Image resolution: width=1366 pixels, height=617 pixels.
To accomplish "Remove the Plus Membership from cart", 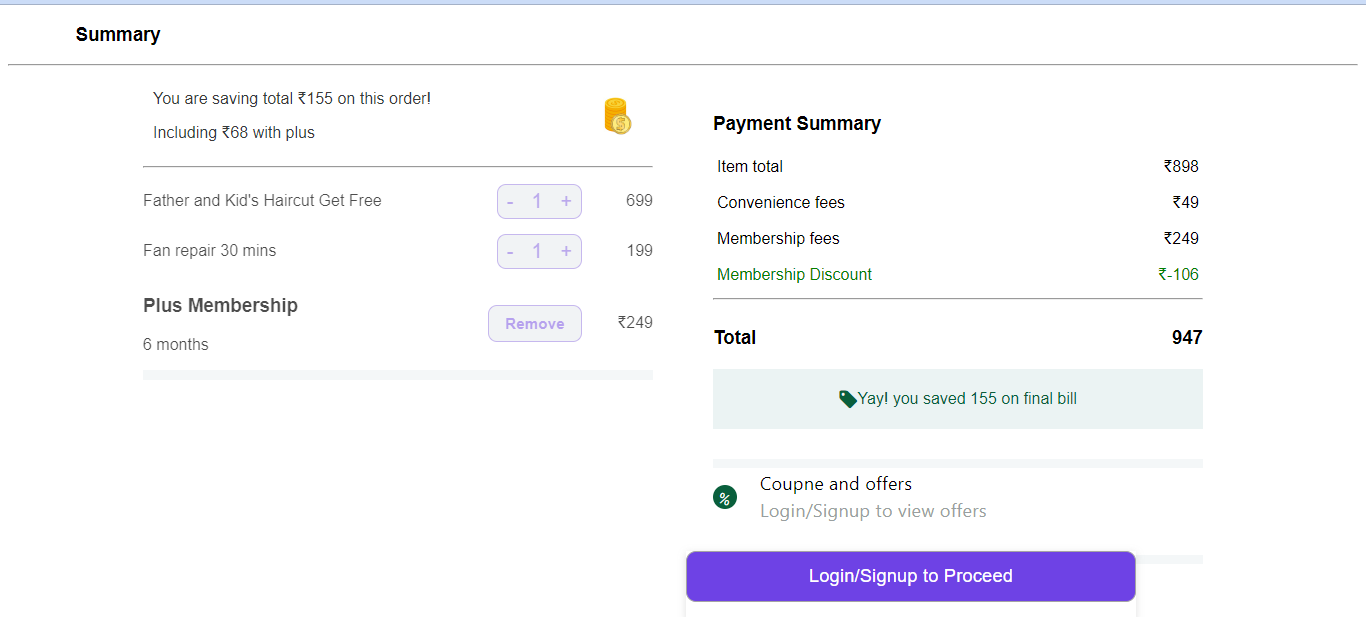I will (x=535, y=324).
